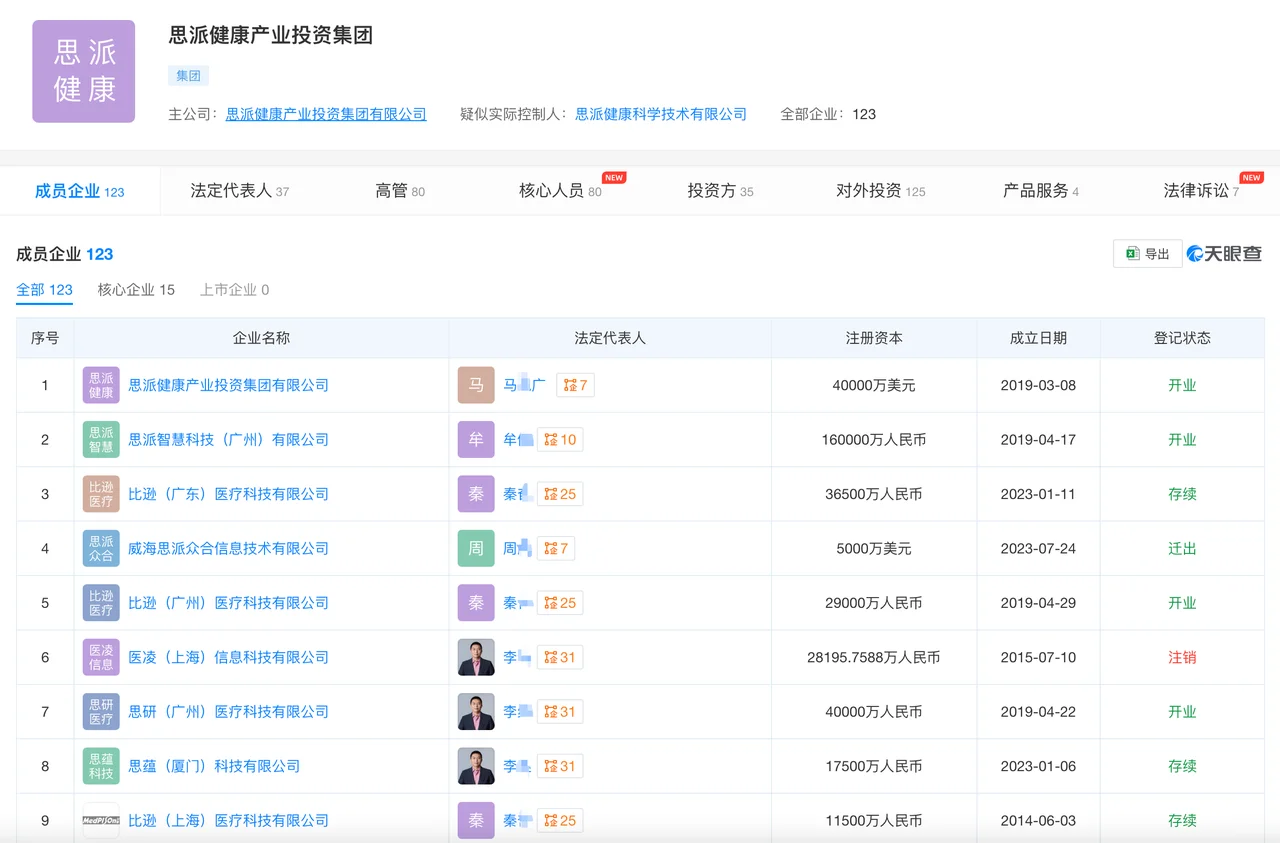This screenshot has height=843, width=1280.
Task: Click logo of the 厦门 科技有限公司 row
Action: 101,766
